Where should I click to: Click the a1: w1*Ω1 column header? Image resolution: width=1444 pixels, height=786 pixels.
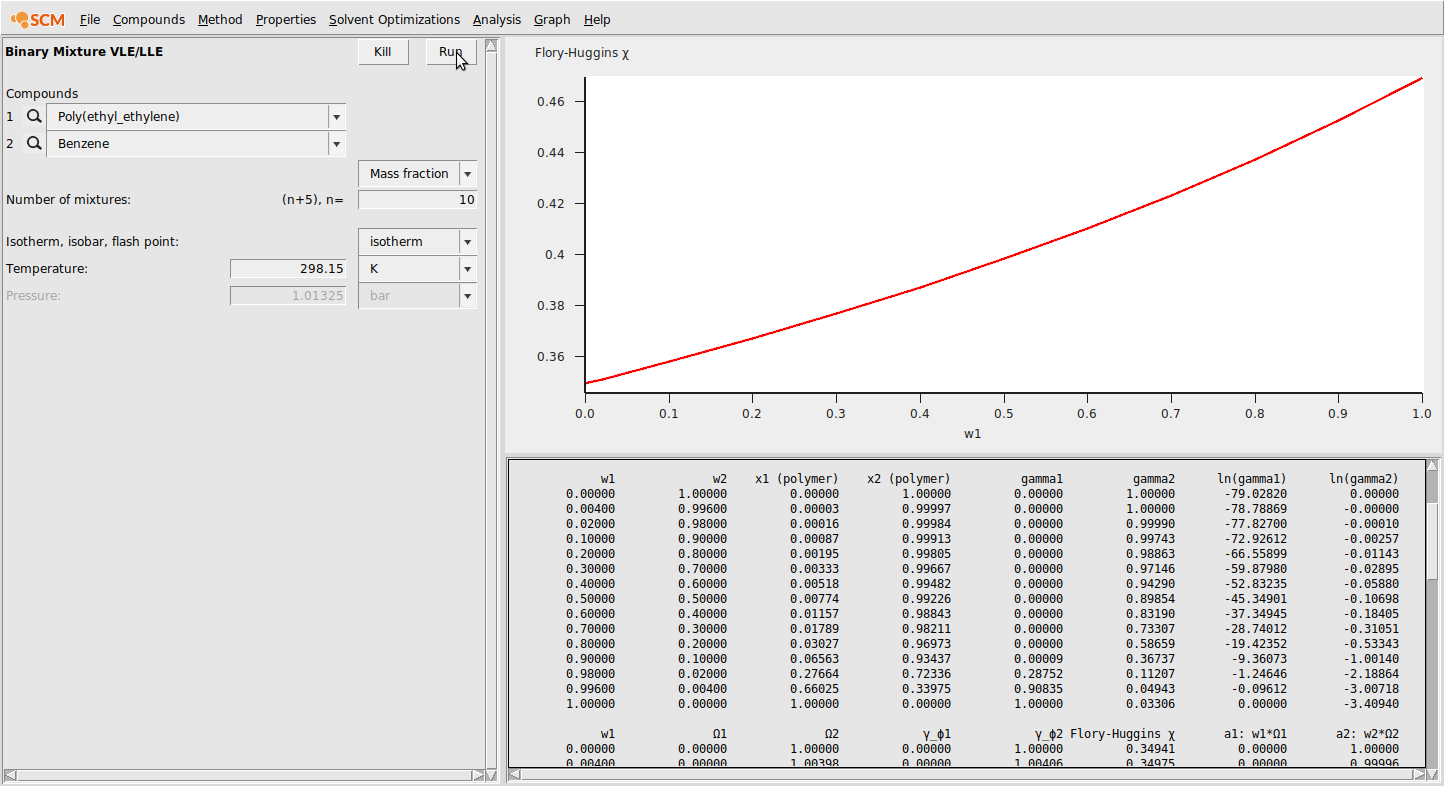[x=1255, y=734]
